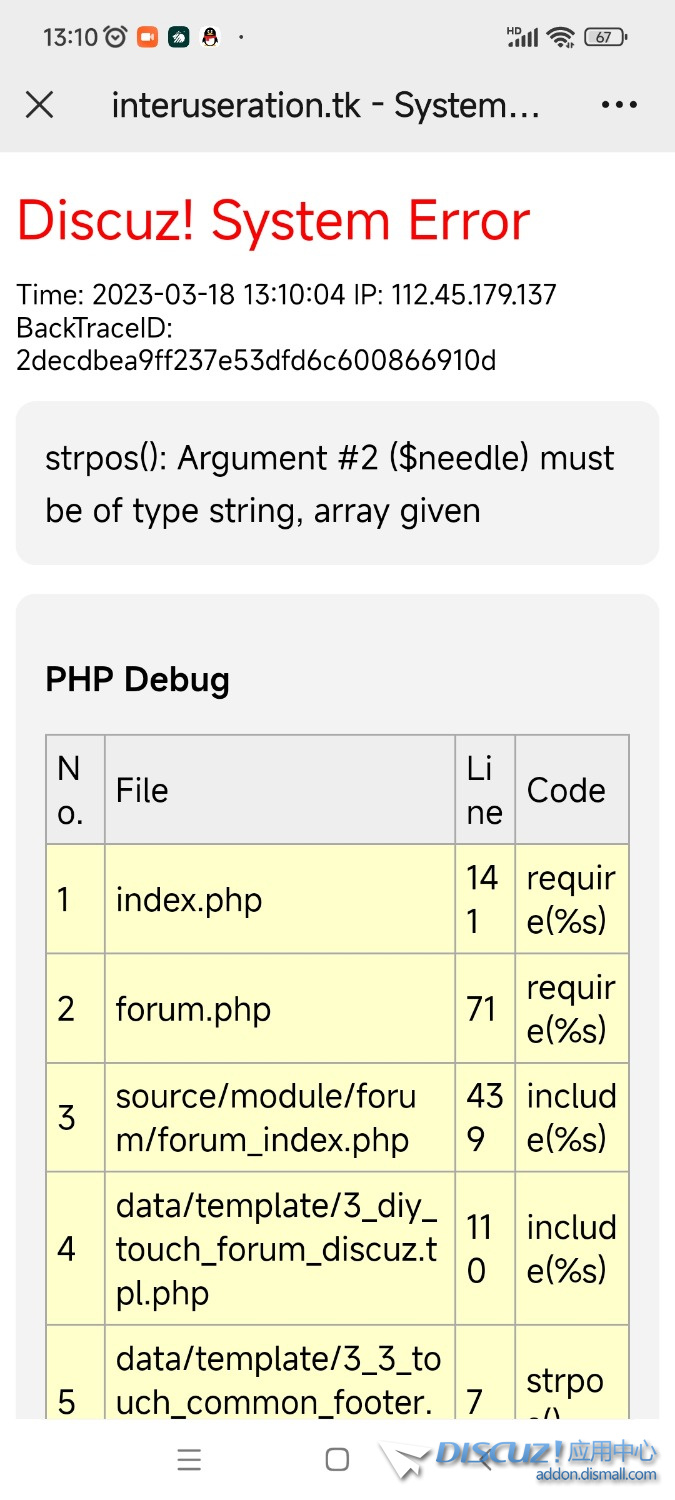Select the strpos() error message box

[x=337, y=484]
